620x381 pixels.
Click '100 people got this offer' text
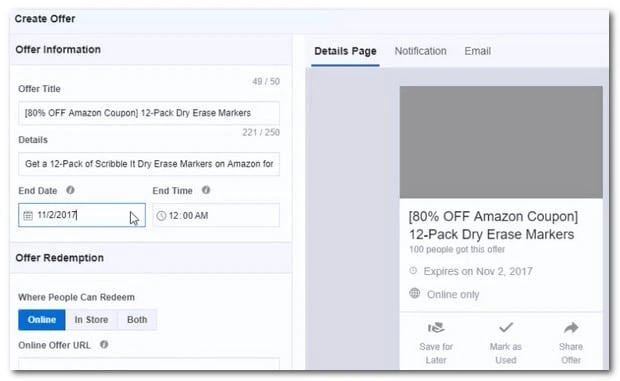point(457,249)
